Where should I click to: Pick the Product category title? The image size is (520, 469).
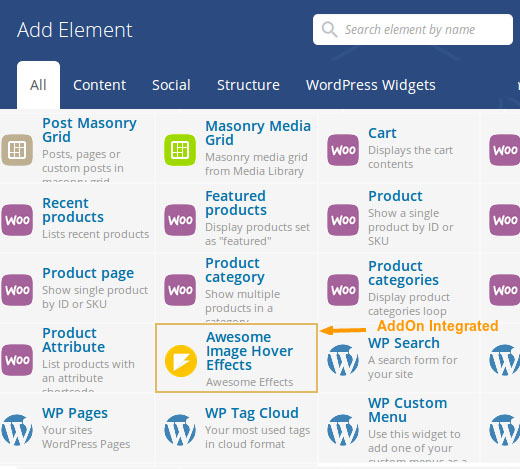pyautogui.click(x=235, y=270)
